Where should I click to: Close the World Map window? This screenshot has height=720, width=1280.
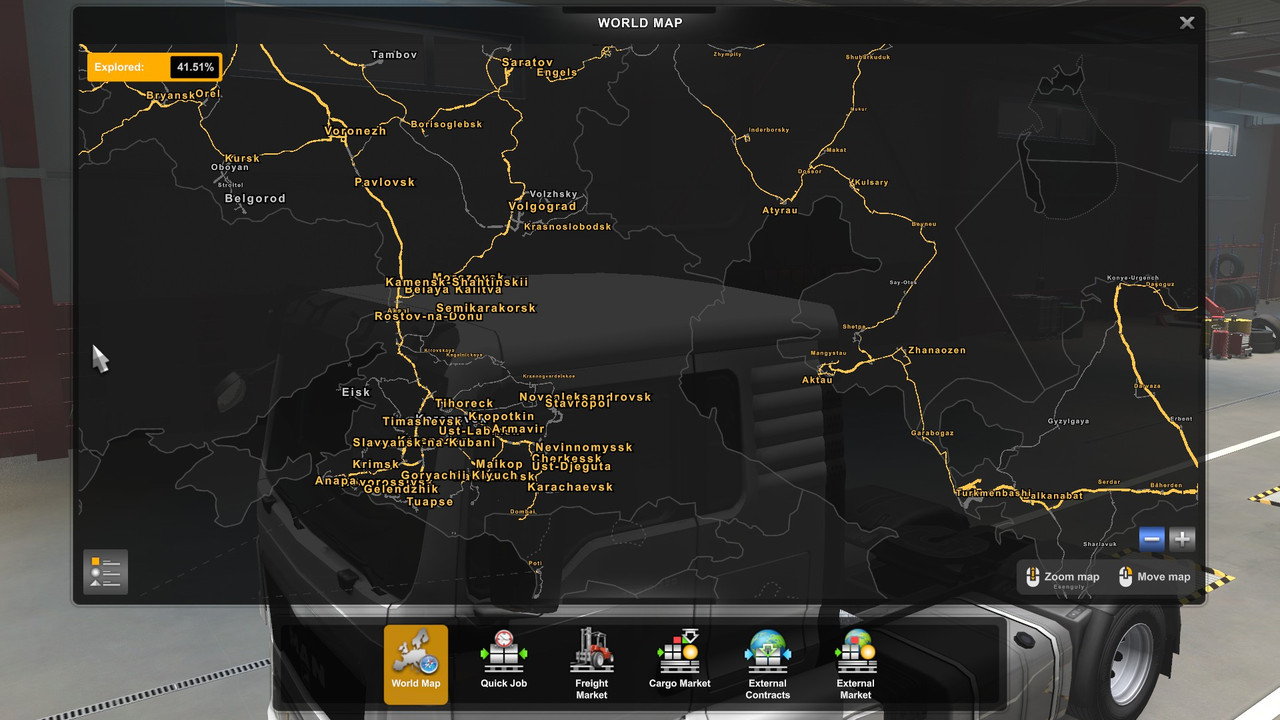click(1187, 22)
